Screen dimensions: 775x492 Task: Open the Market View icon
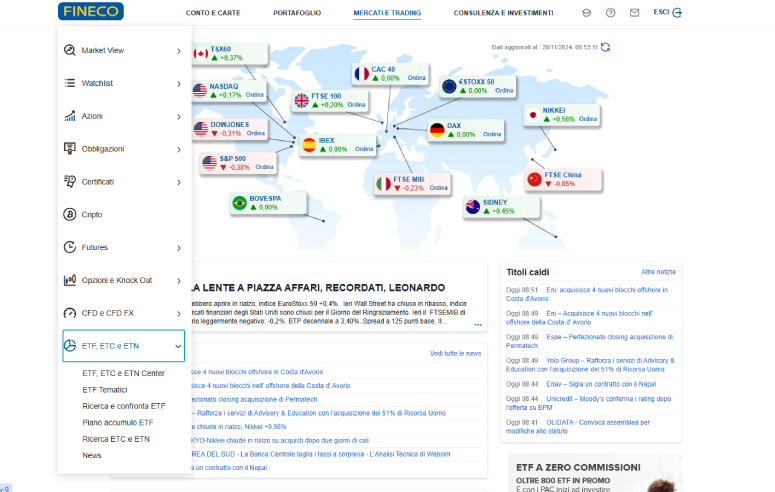[70, 50]
